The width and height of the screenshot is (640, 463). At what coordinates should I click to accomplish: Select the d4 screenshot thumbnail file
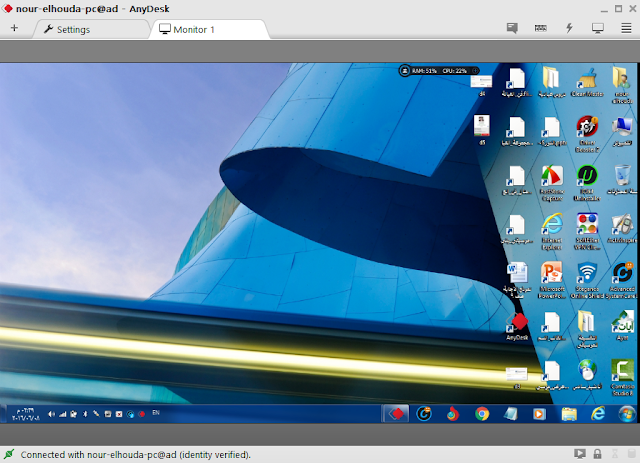[482, 85]
